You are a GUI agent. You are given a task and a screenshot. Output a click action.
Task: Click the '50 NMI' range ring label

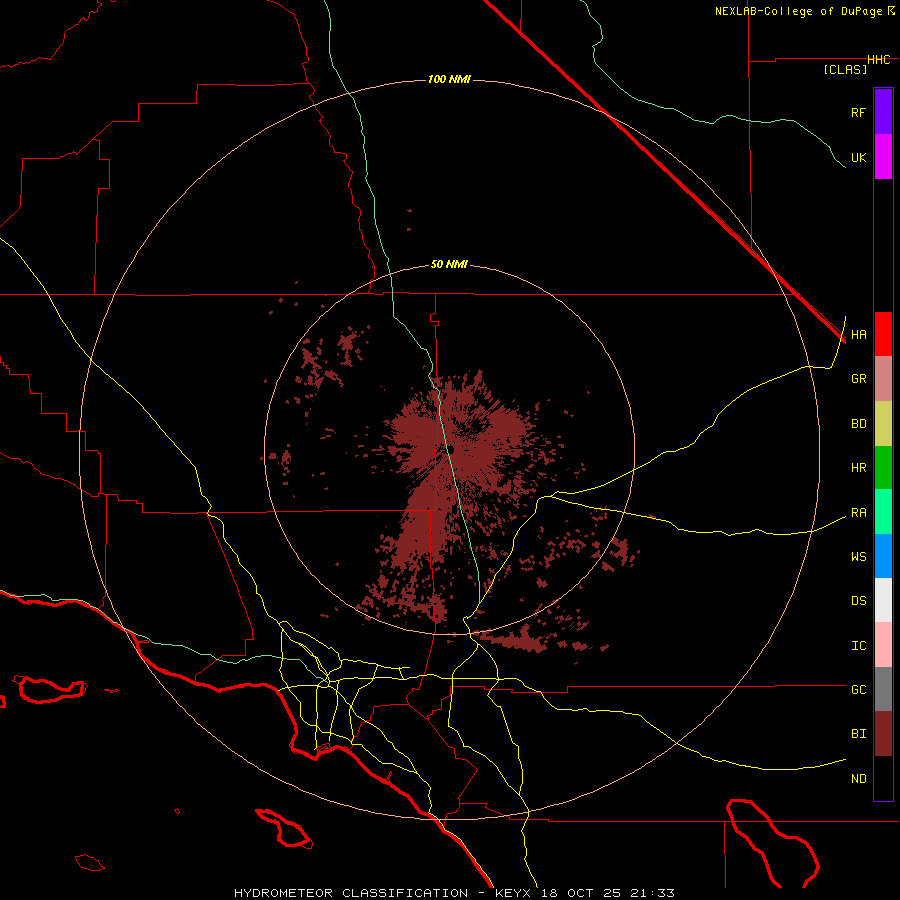pos(449,265)
